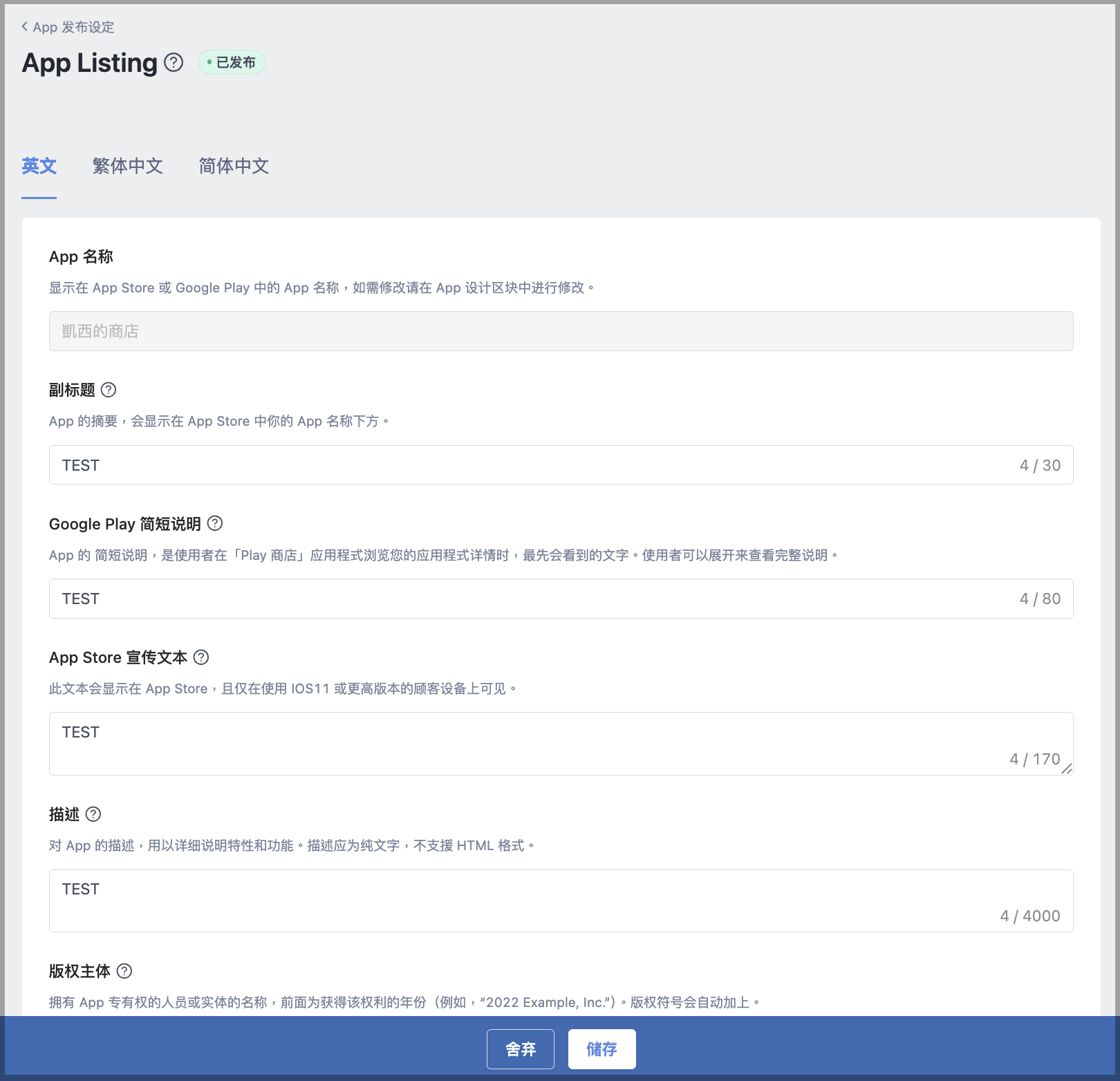Viewport: 1120px width, 1081px height.
Task: Click the 4 / 4000 character counter
Action: 1030,916
